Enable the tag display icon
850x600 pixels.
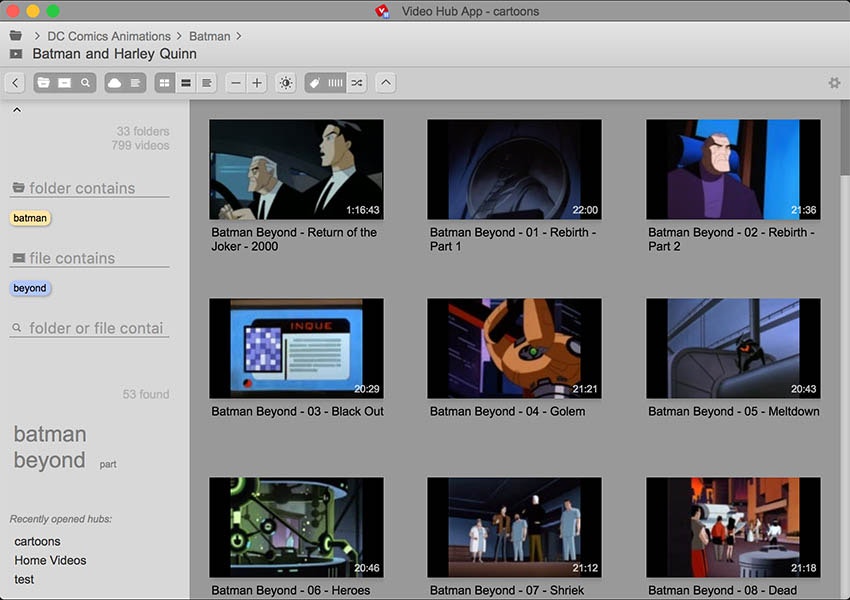point(313,82)
